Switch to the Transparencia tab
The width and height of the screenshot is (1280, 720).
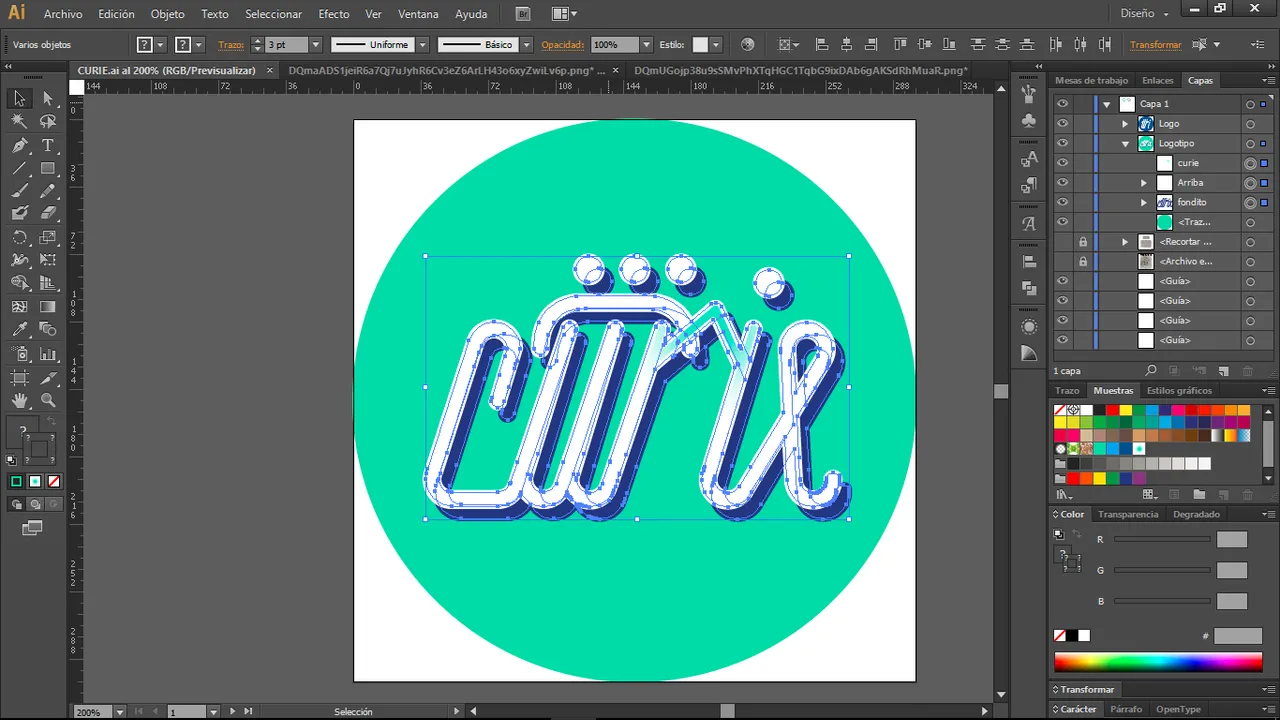pos(1128,514)
